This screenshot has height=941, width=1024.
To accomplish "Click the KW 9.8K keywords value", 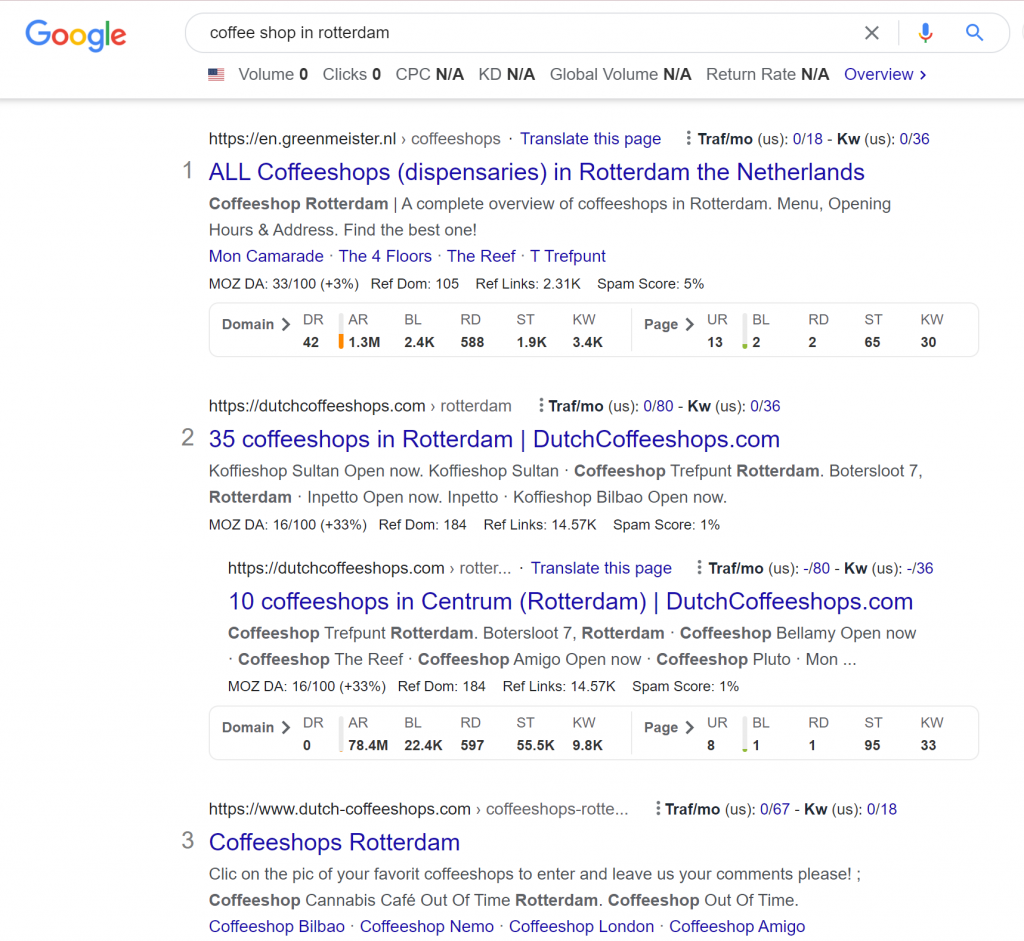I will 588,744.
